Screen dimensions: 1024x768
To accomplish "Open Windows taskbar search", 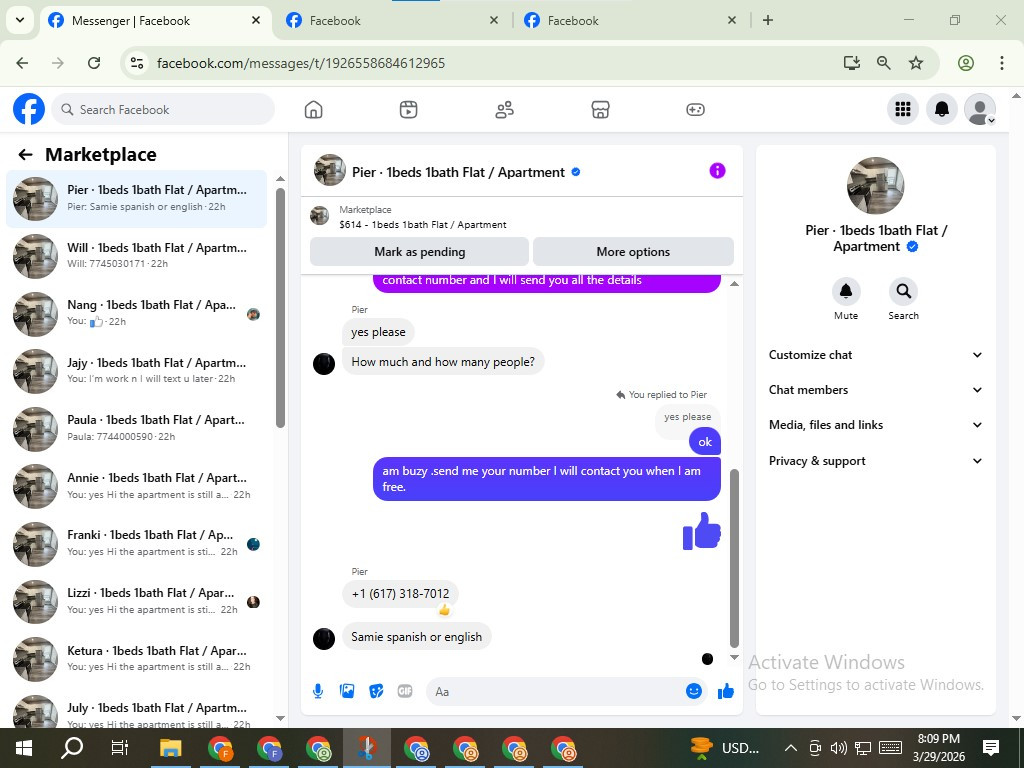I will click(x=72, y=748).
